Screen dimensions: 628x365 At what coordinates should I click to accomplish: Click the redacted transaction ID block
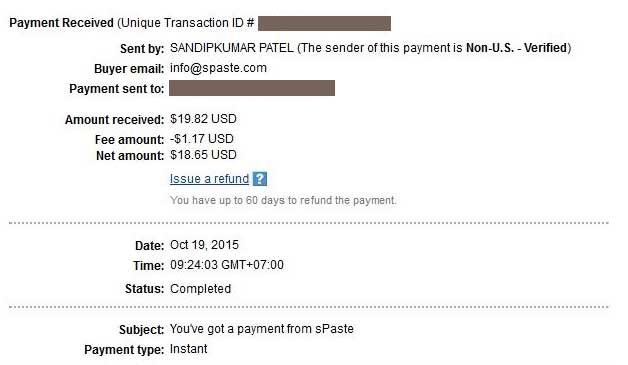tap(324, 23)
